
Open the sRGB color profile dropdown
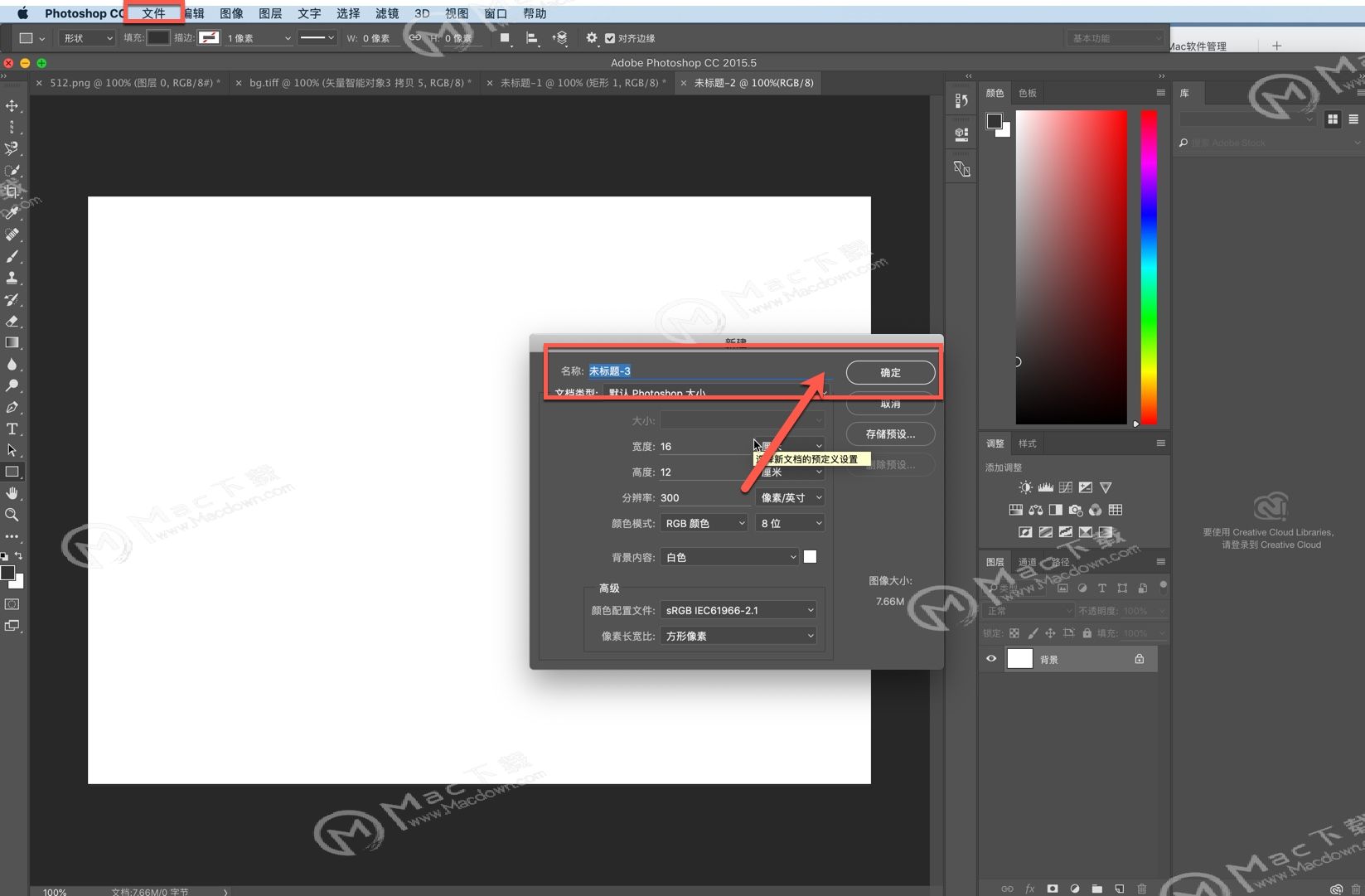coord(738,610)
